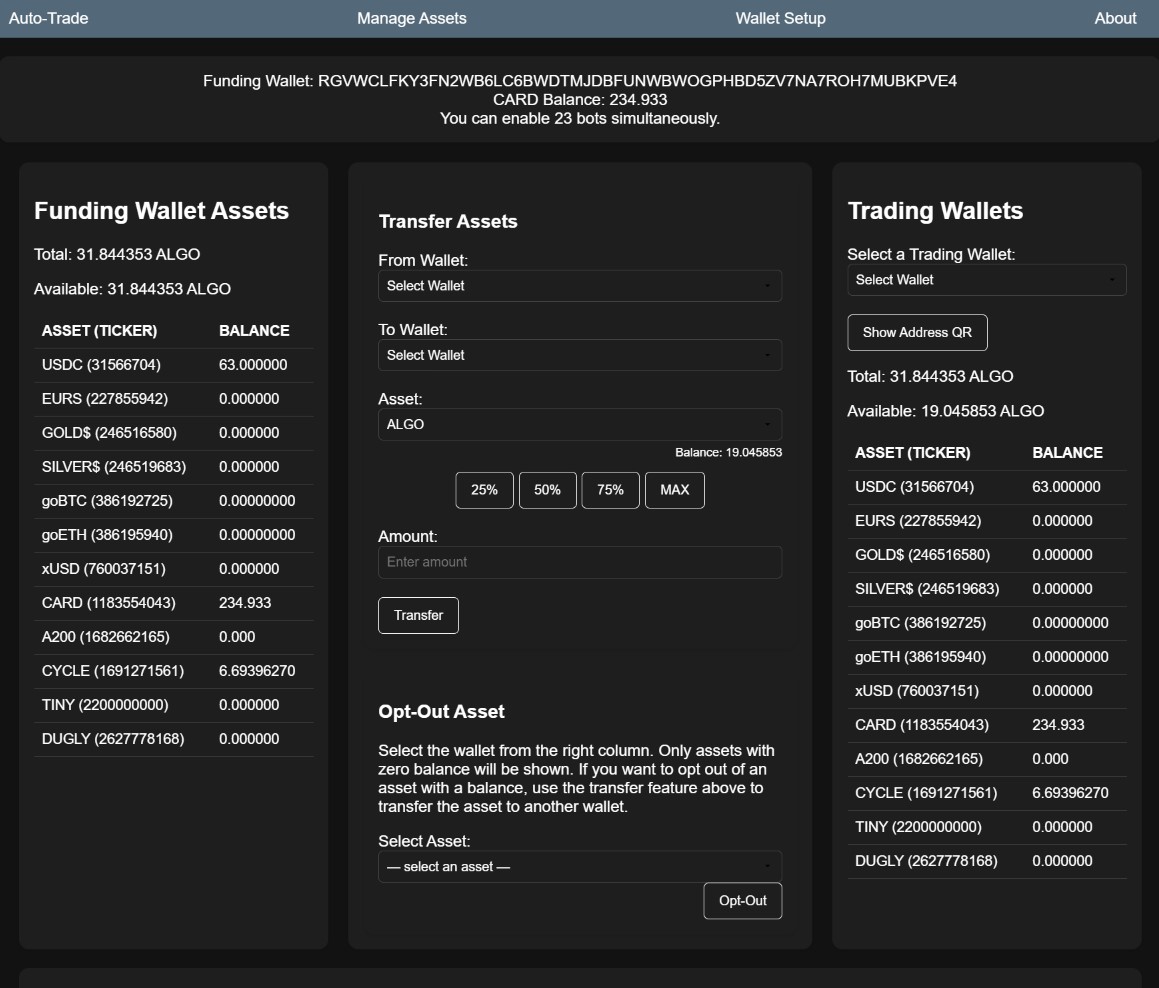Click the CYCLE asset row in Trading Wallets

click(x=987, y=792)
